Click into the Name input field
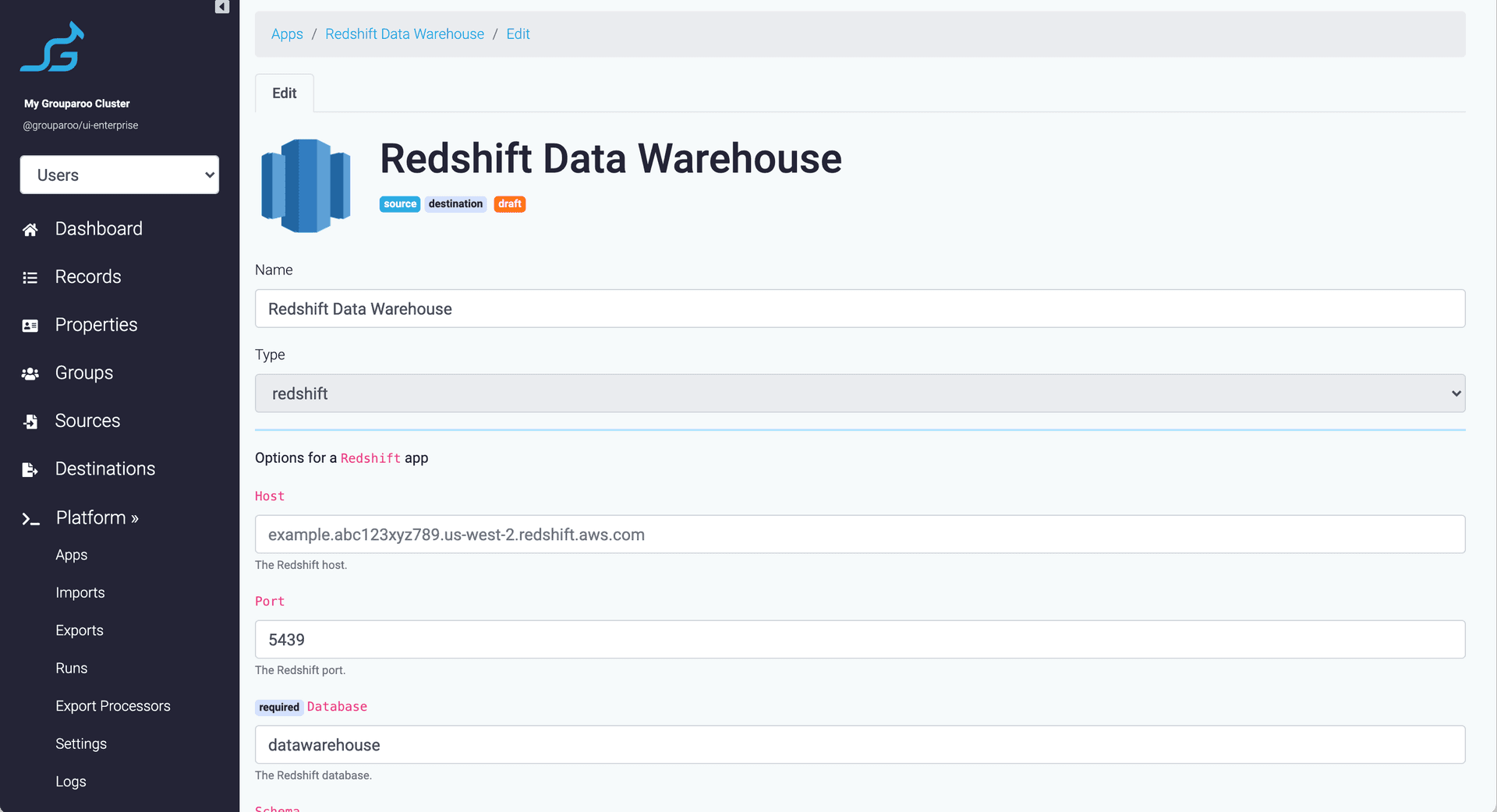1497x812 pixels. [860, 309]
